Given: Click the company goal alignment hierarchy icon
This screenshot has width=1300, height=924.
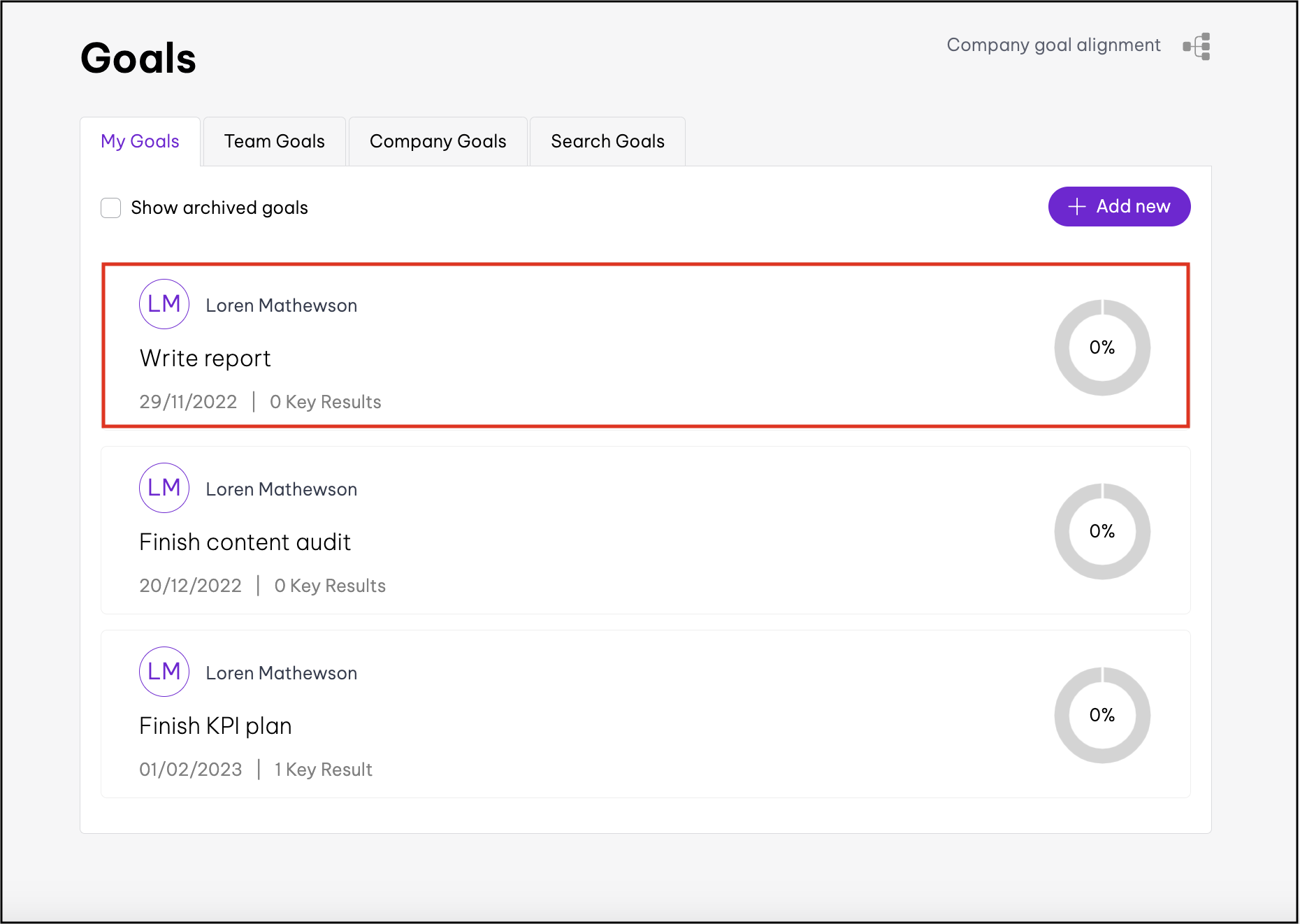Looking at the screenshot, I should click(x=1197, y=46).
